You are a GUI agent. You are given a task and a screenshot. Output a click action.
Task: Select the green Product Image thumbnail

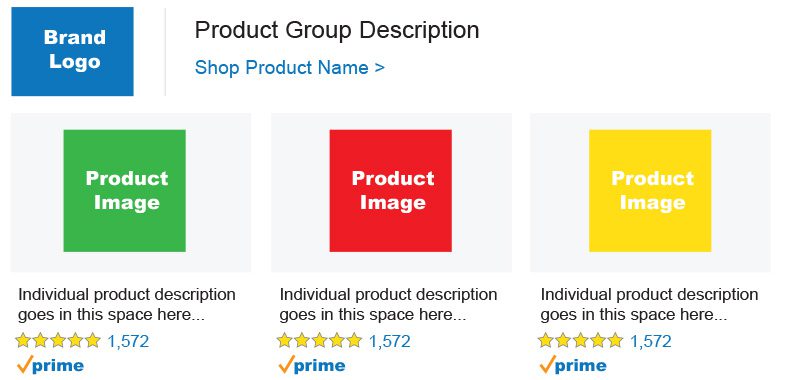pyautogui.click(x=124, y=191)
